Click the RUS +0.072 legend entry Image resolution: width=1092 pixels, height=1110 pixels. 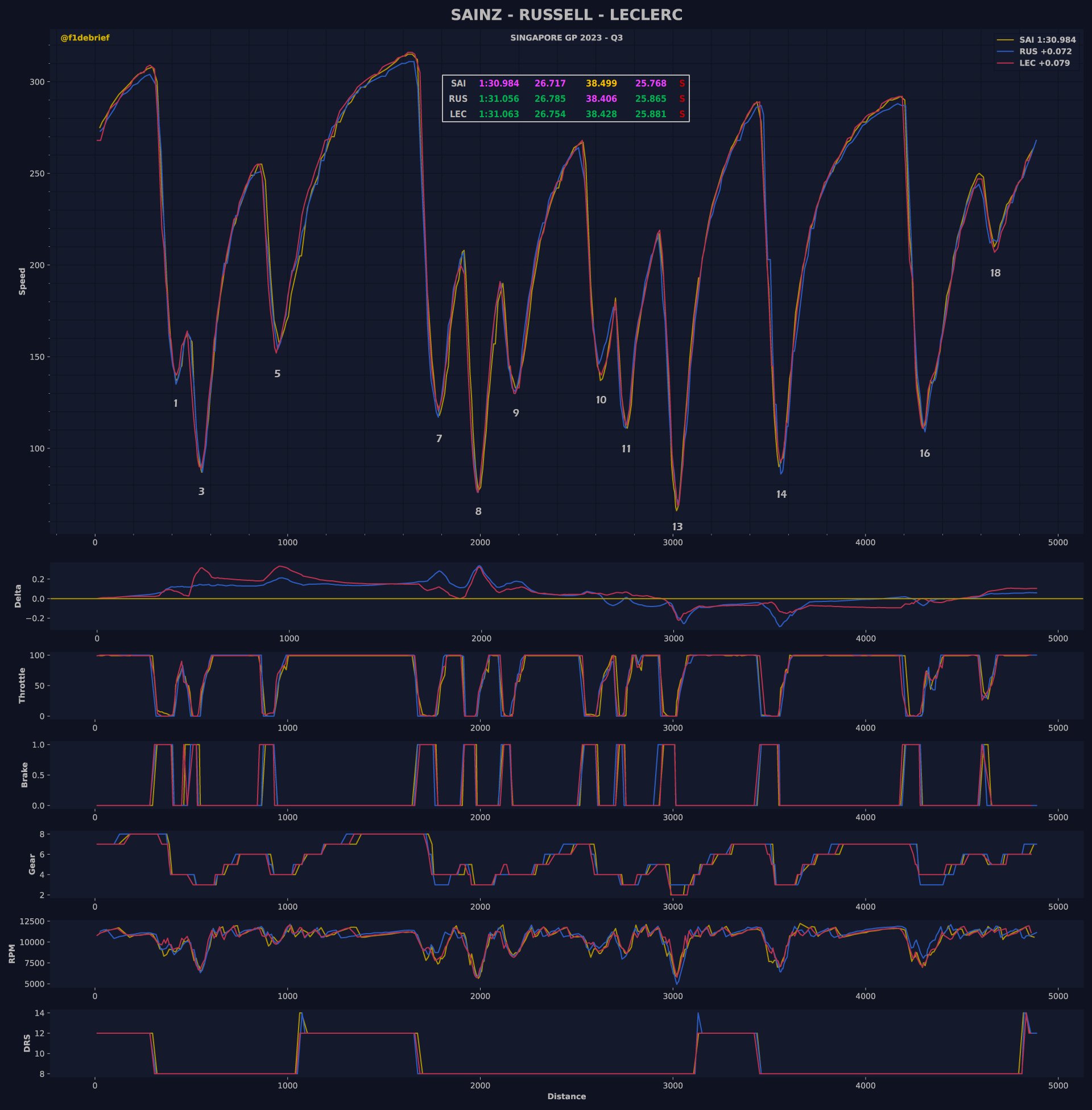(x=1045, y=52)
